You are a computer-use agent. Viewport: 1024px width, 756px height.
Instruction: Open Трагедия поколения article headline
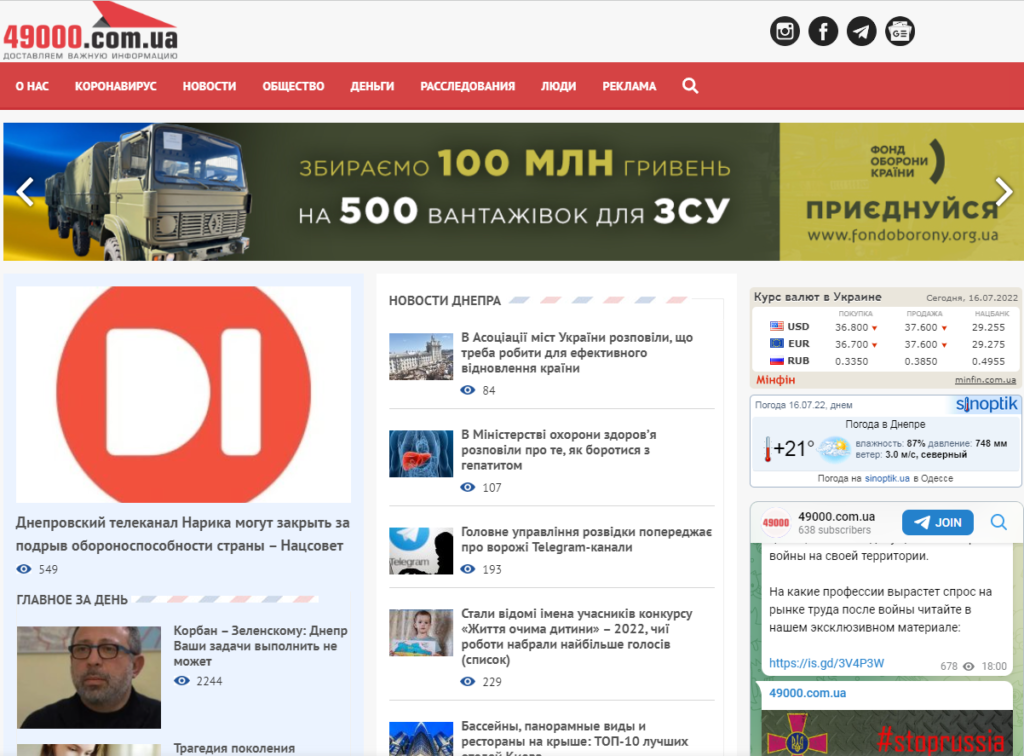(x=234, y=748)
